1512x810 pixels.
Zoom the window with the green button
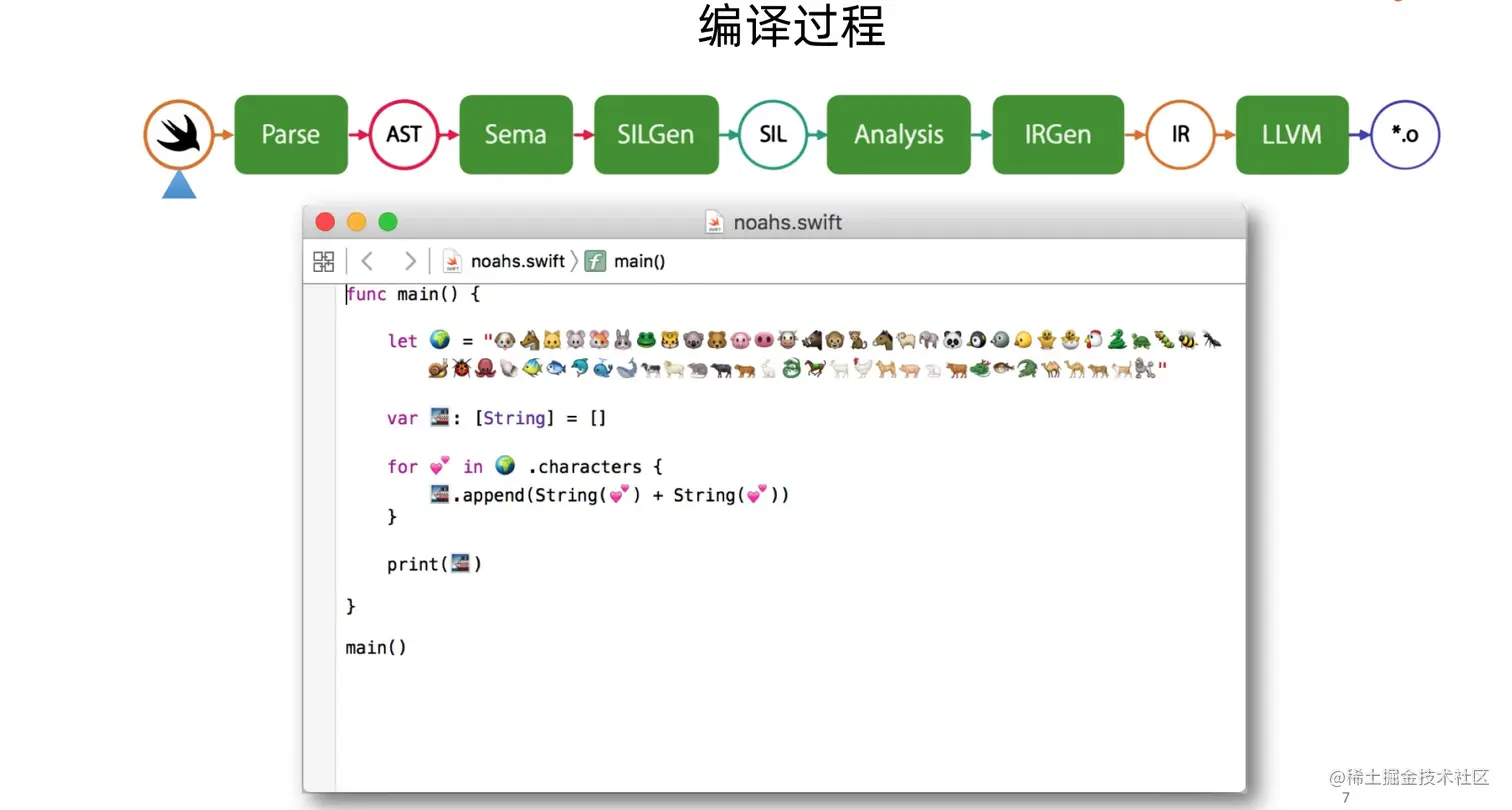pos(388,222)
